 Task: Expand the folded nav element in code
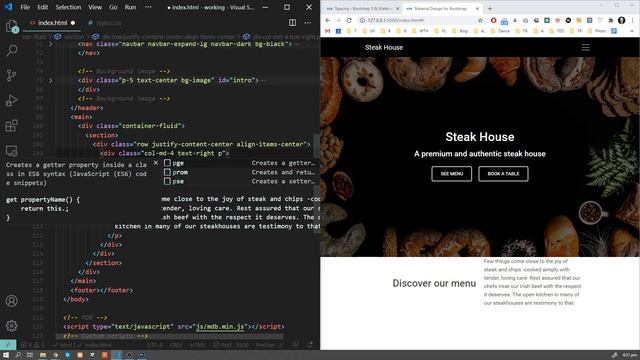tap(51, 44)
